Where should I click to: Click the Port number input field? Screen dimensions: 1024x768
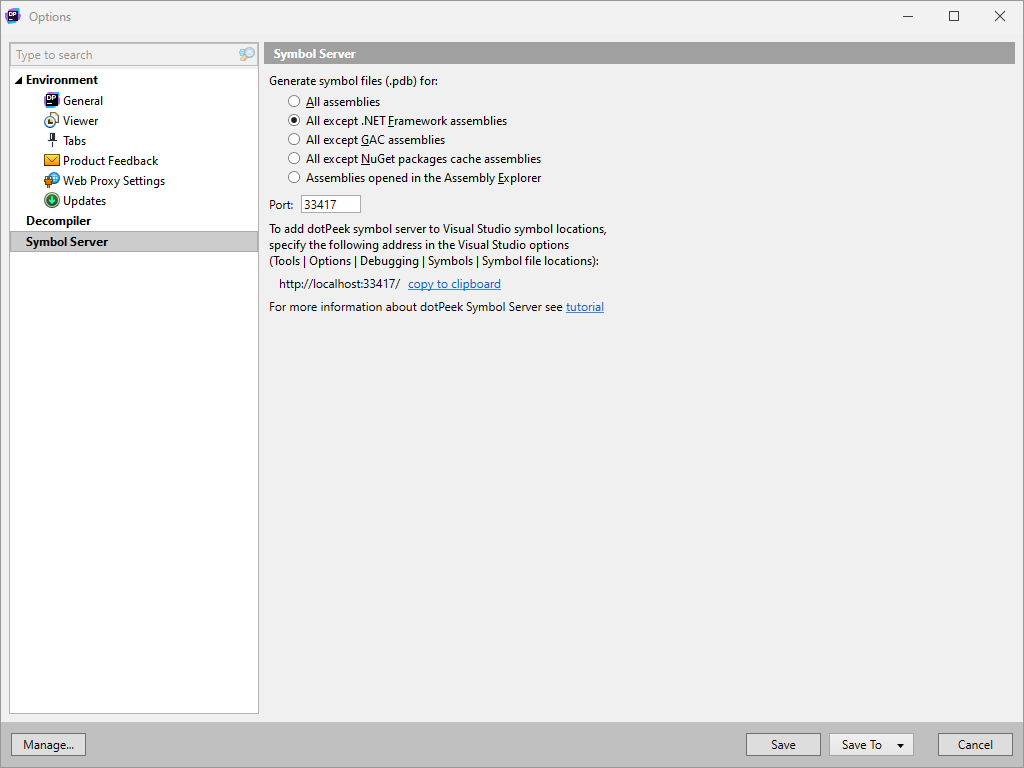(x=330, y=204)
